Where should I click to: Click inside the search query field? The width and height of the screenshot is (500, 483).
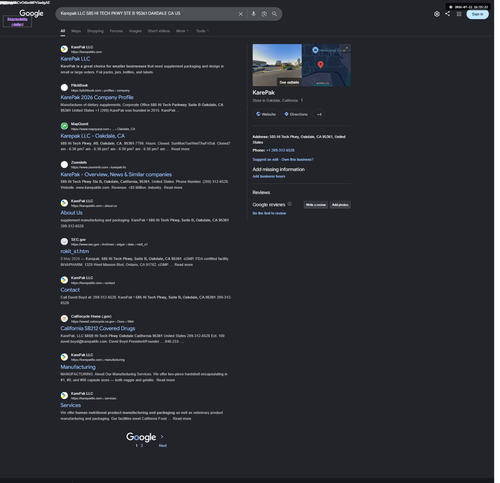point(147,14)
